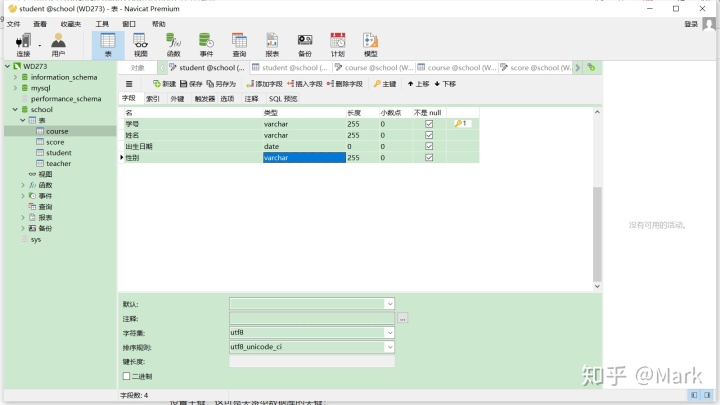Expand the mysql database node
The width and height of the screenshot is (720, 405).
(x=16, y=88)
